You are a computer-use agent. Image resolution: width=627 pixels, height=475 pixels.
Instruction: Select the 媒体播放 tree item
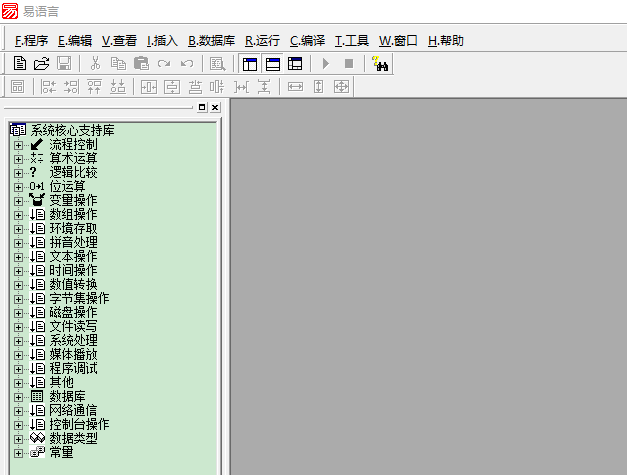[73, 354]
